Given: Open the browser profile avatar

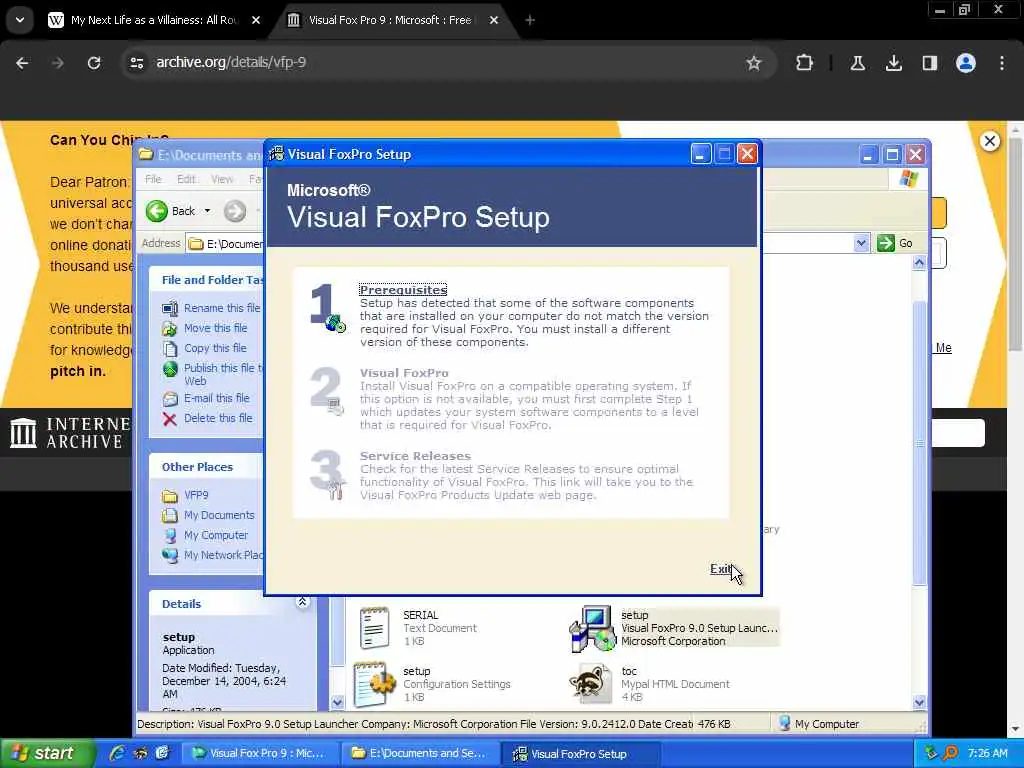Looking at the screenshot, I should (966, 63).
